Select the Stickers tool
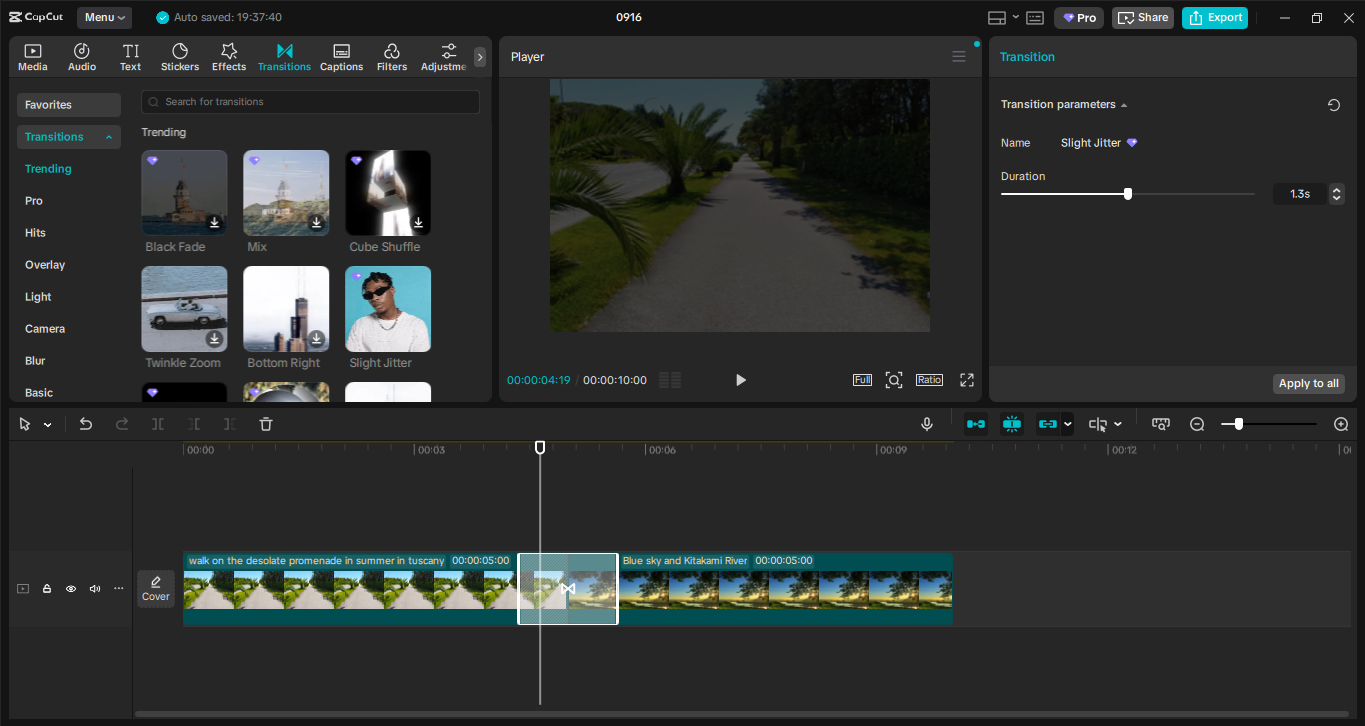The width and height of the screenshot is (1365, 726). pos(179,56)
